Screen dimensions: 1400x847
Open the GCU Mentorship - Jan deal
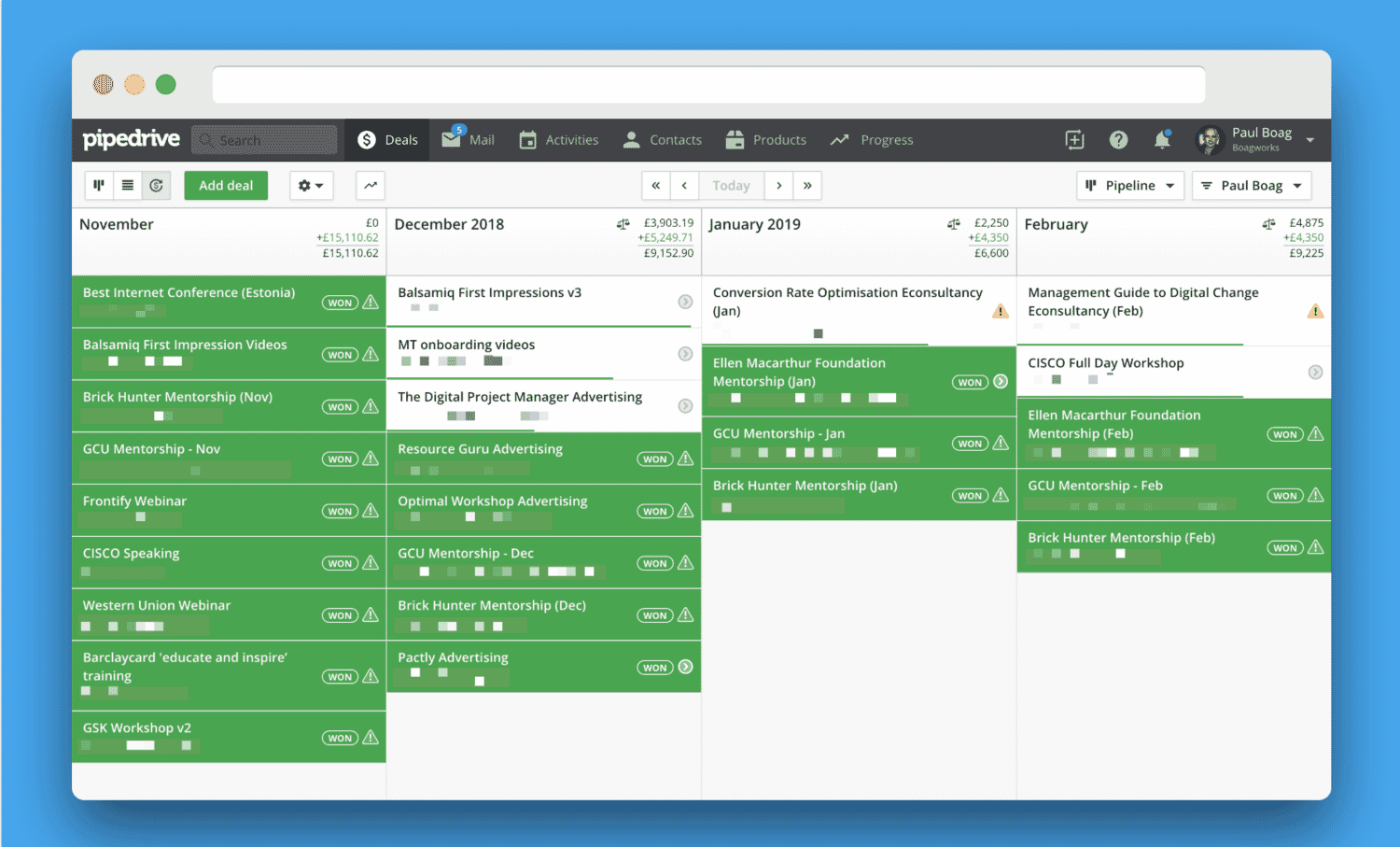tap(859, 443)
